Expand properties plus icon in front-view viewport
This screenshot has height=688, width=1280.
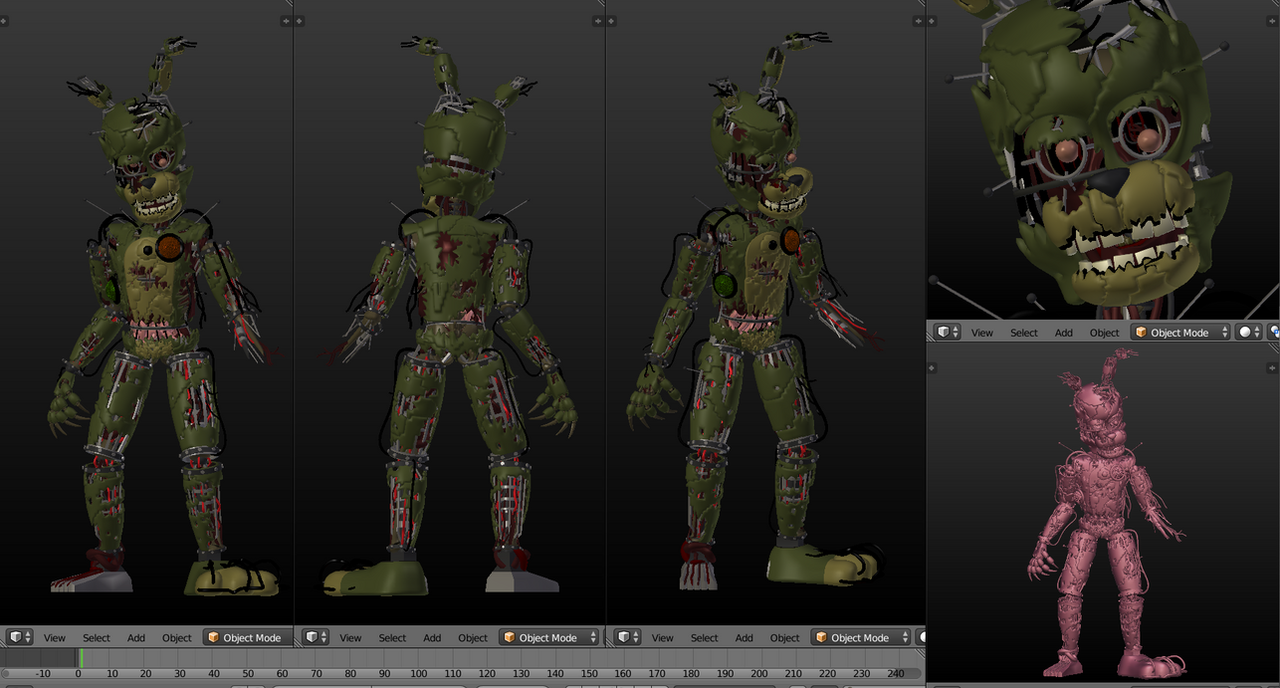(286, 20)
